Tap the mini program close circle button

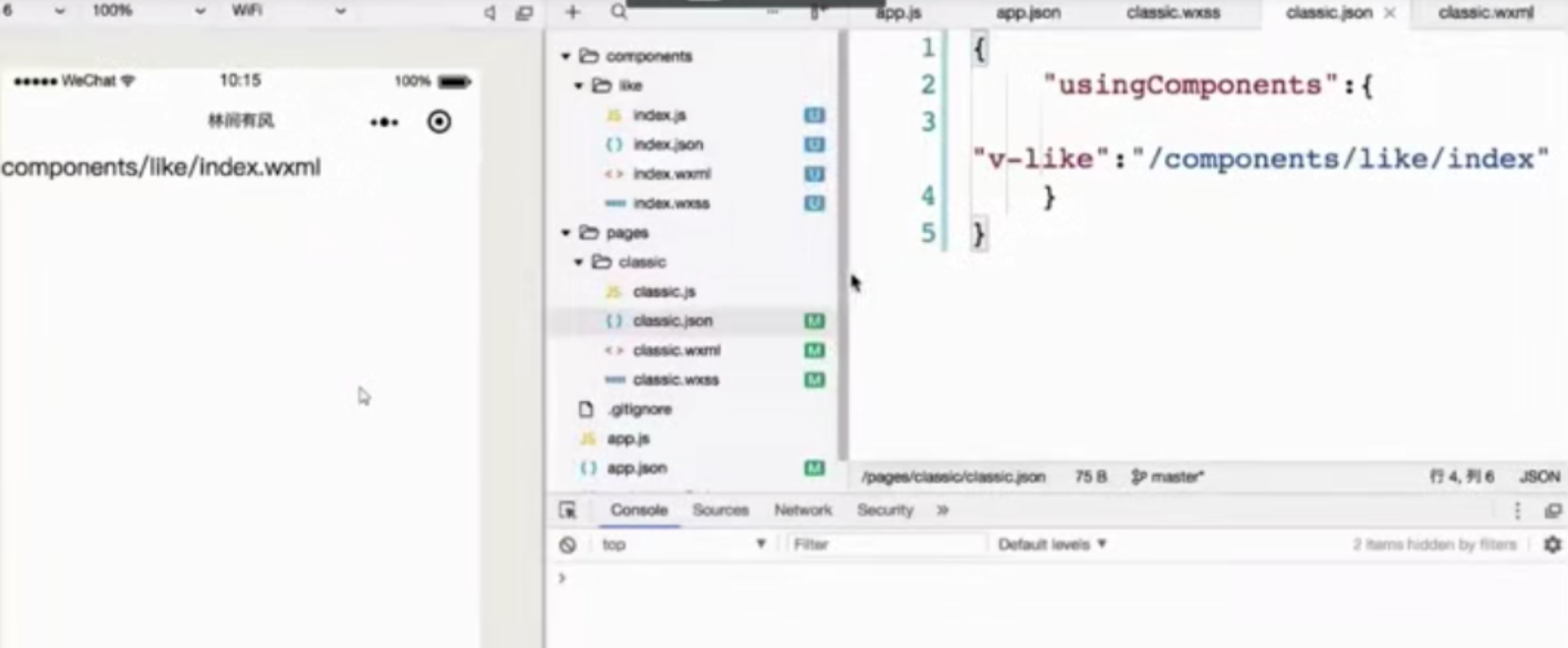coord(439,121)
